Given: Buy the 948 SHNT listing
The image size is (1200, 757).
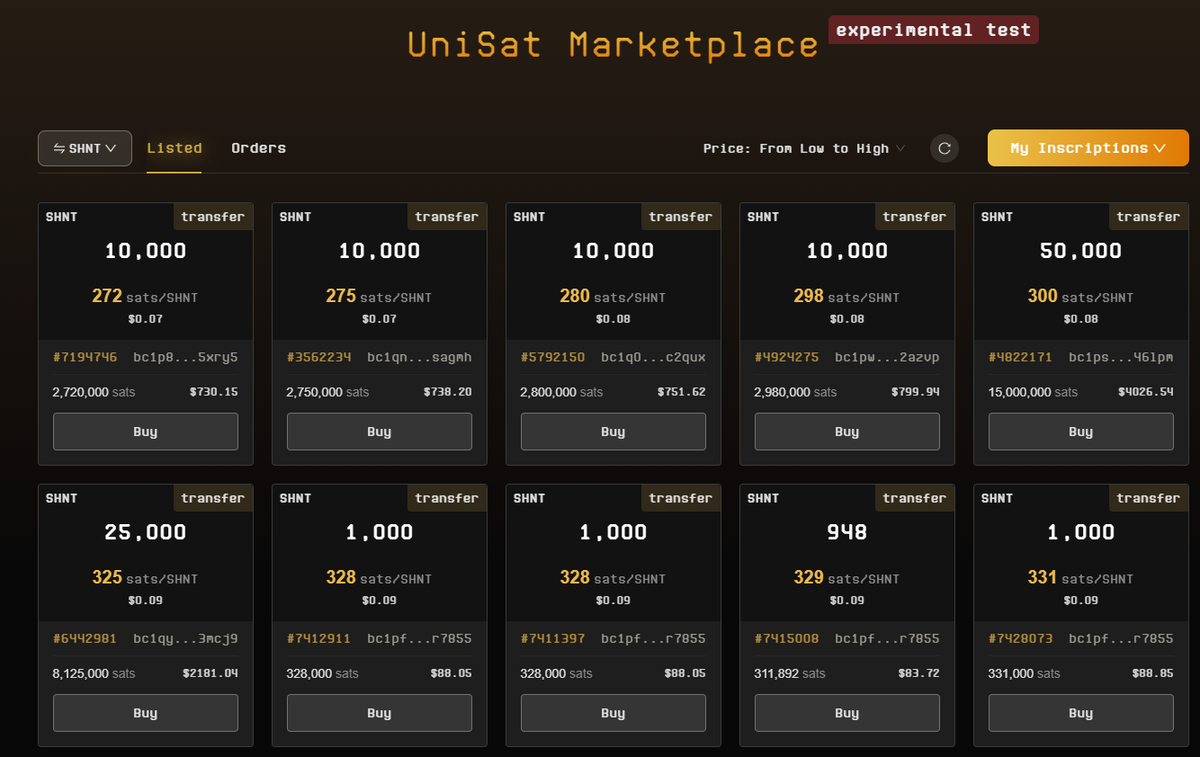Looking at the screenshot, I should pos(847,713).
